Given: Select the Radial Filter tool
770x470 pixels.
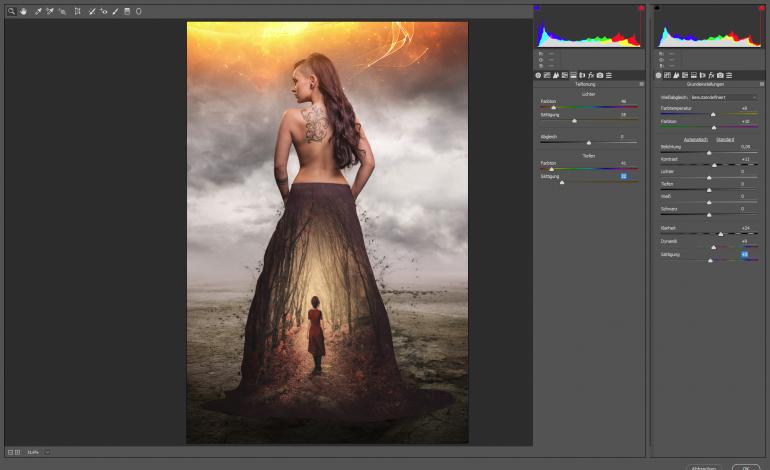Looking at the screenshot, I should tap(138, 11).
